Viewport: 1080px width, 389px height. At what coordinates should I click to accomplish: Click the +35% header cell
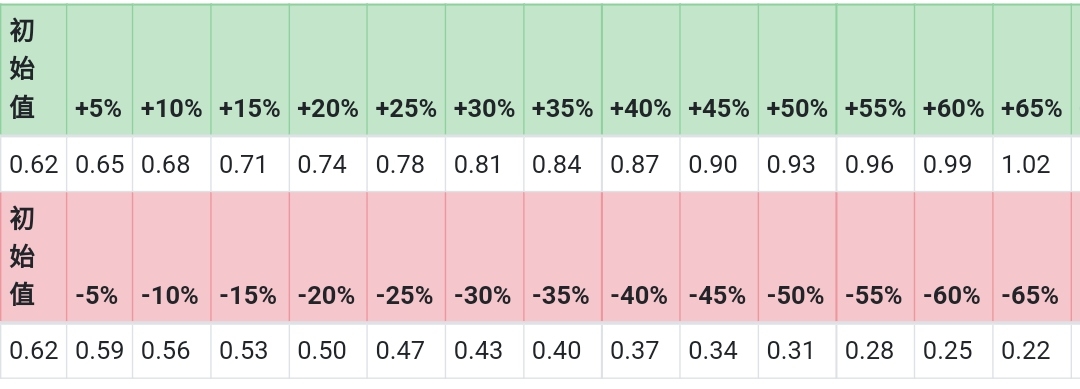(x=563, y=70)
